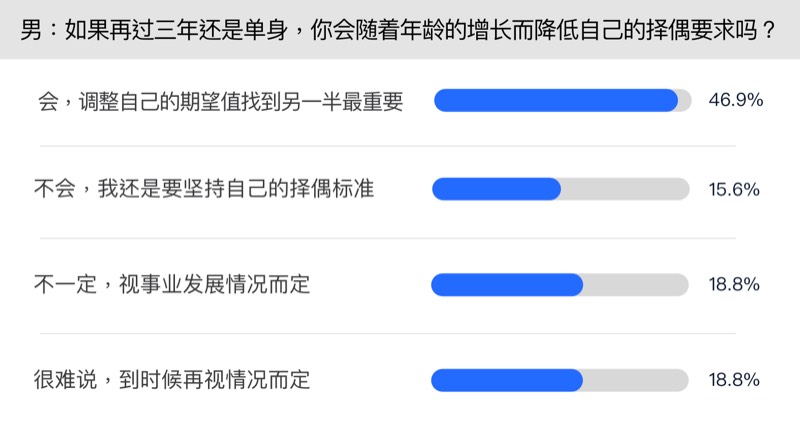Choose '很难说，到时候再视情况而定' answer
800x440 pixels.
pos(173,380)
